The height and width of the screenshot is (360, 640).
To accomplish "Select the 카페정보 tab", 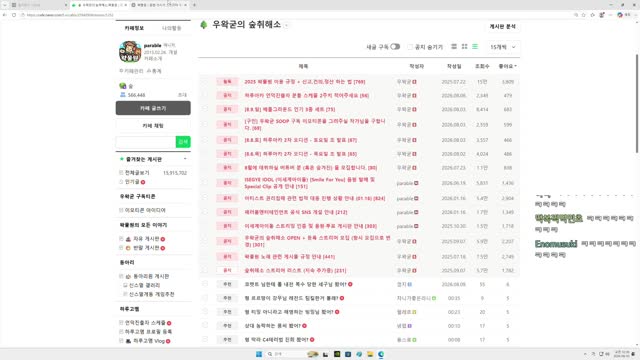I will (134, 28).
